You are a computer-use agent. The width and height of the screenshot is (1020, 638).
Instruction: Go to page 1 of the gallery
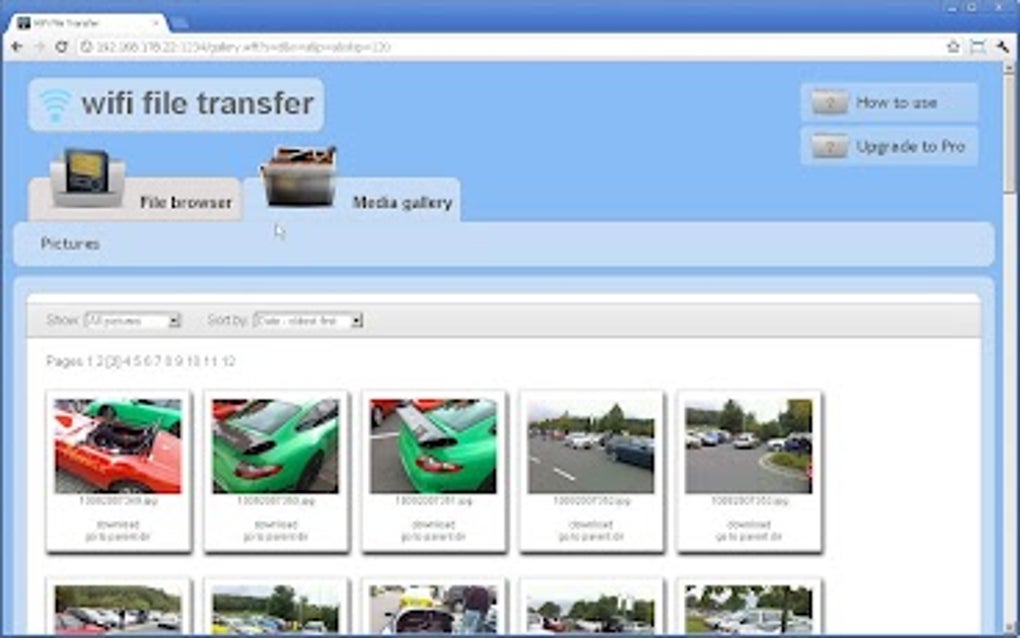(x=90, y=362)
